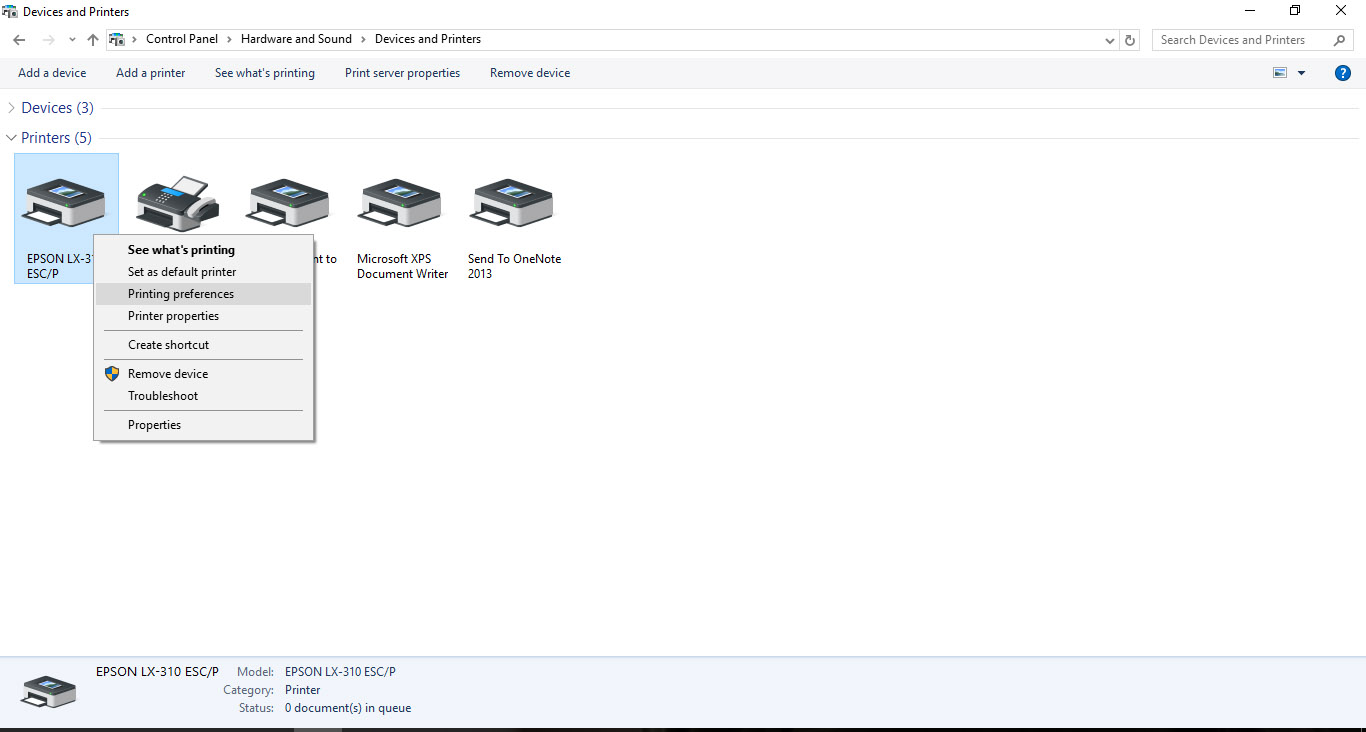This screenshot has width=1366, height=732.
Task: Choose Set as default printer
Action: tap(203, 272)
